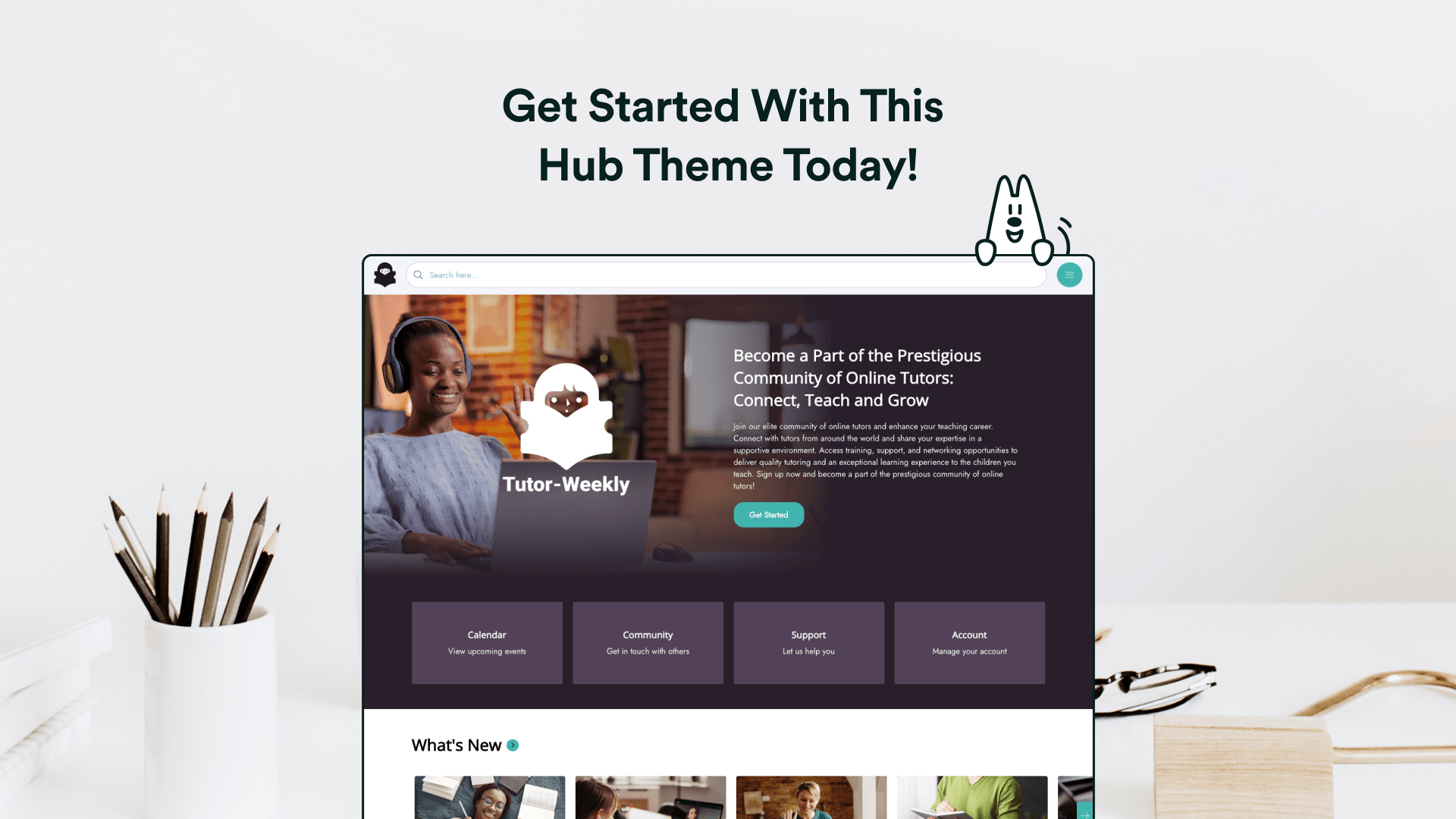Click the Get Started button
1456x819 pixels.
click(768, 514)
